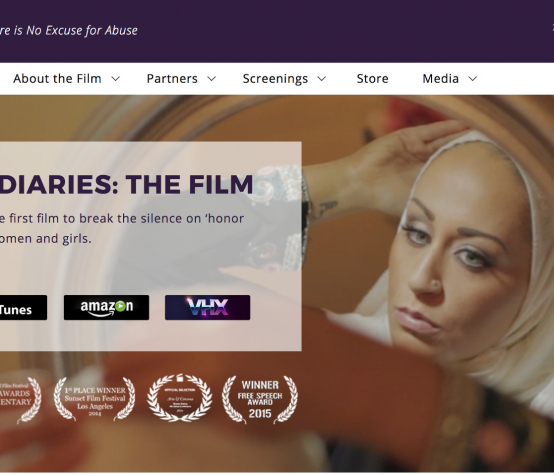
Task: Click the 'DIARIES: THE FILM' heading
Action: tap(126, 184)
